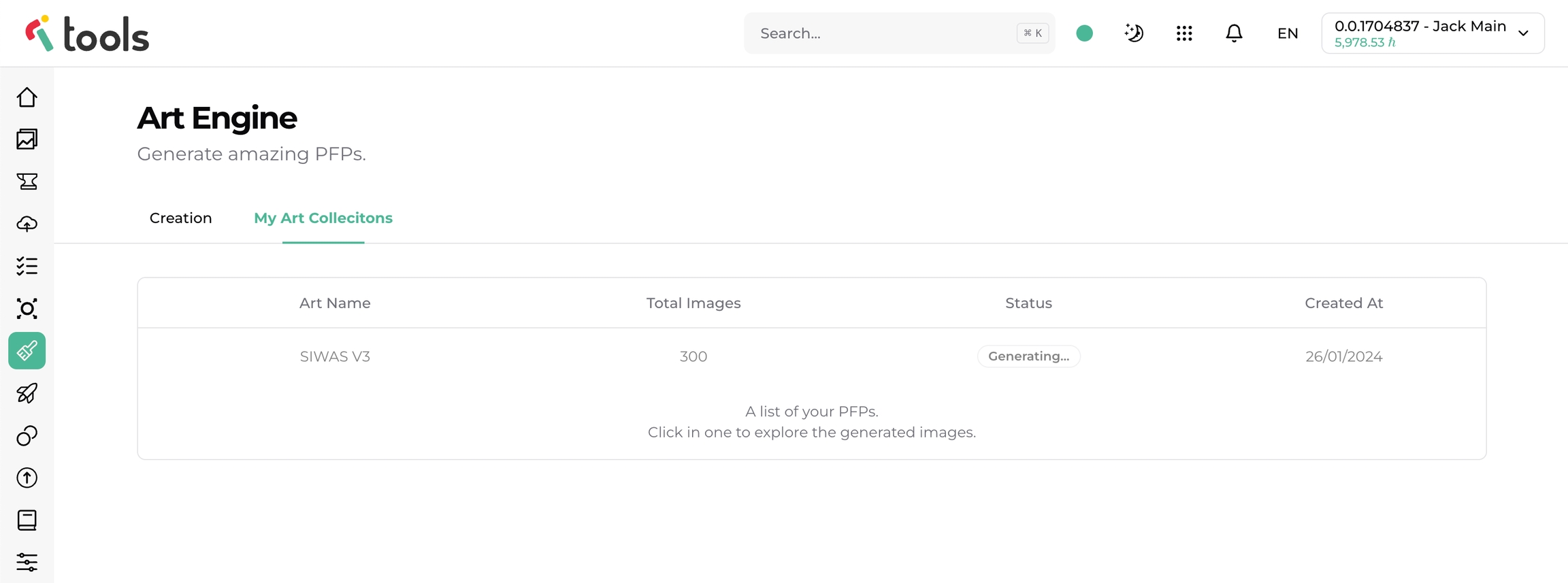Open the EN language selector
The image size is (1568, 583).
click(1287, 33)
